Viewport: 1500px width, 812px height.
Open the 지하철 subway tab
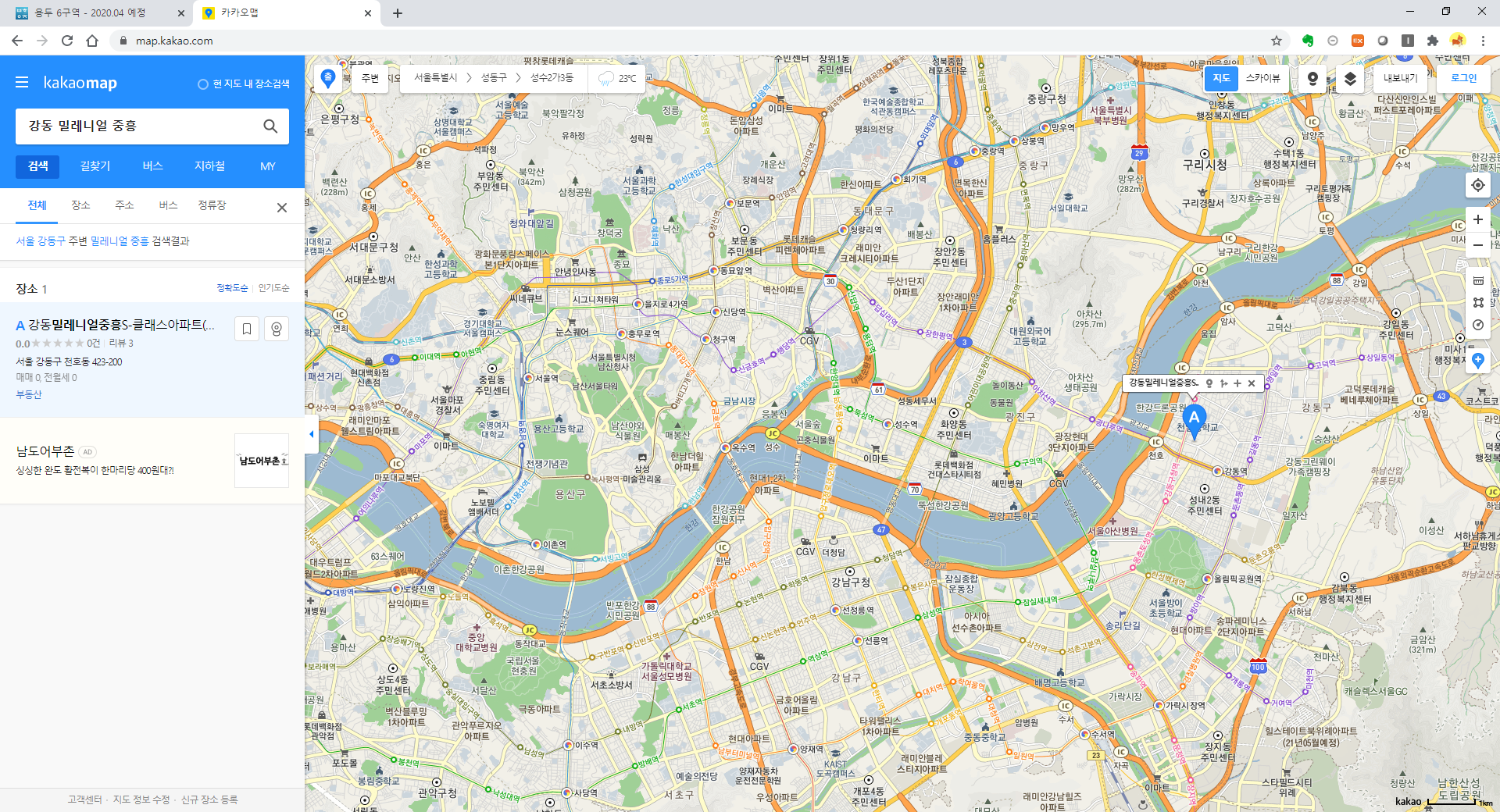coord(210,166)
